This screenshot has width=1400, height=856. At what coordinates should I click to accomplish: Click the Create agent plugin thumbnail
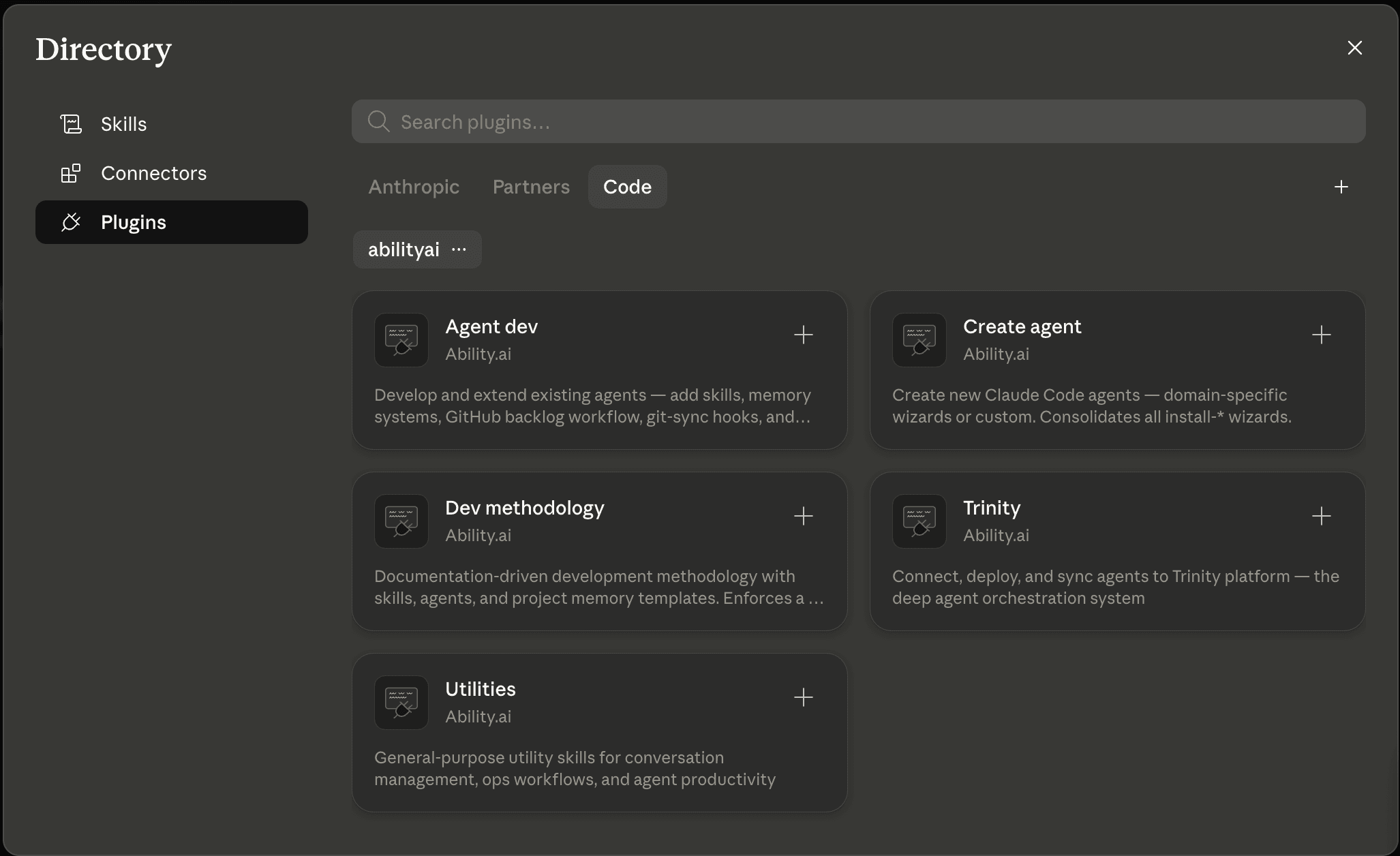pos(919,340)
